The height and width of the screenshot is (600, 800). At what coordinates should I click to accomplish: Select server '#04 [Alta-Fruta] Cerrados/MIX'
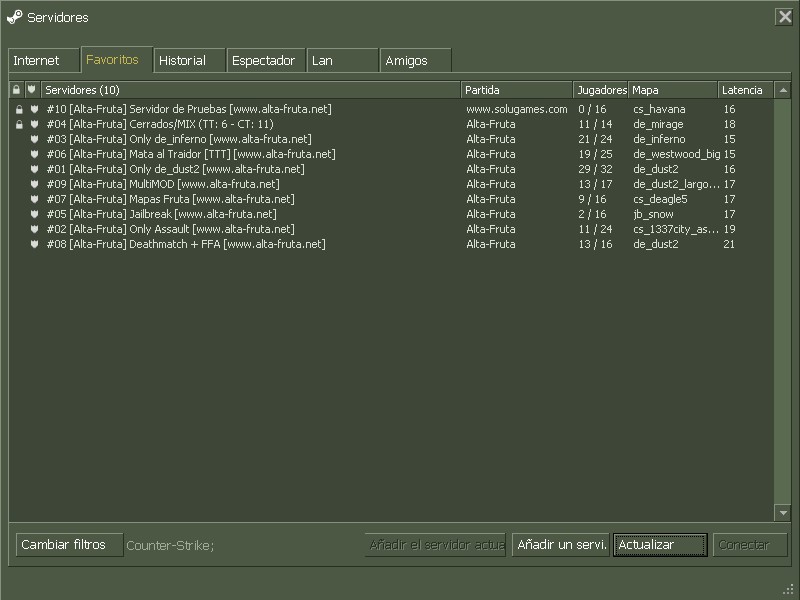click(391, 124)
